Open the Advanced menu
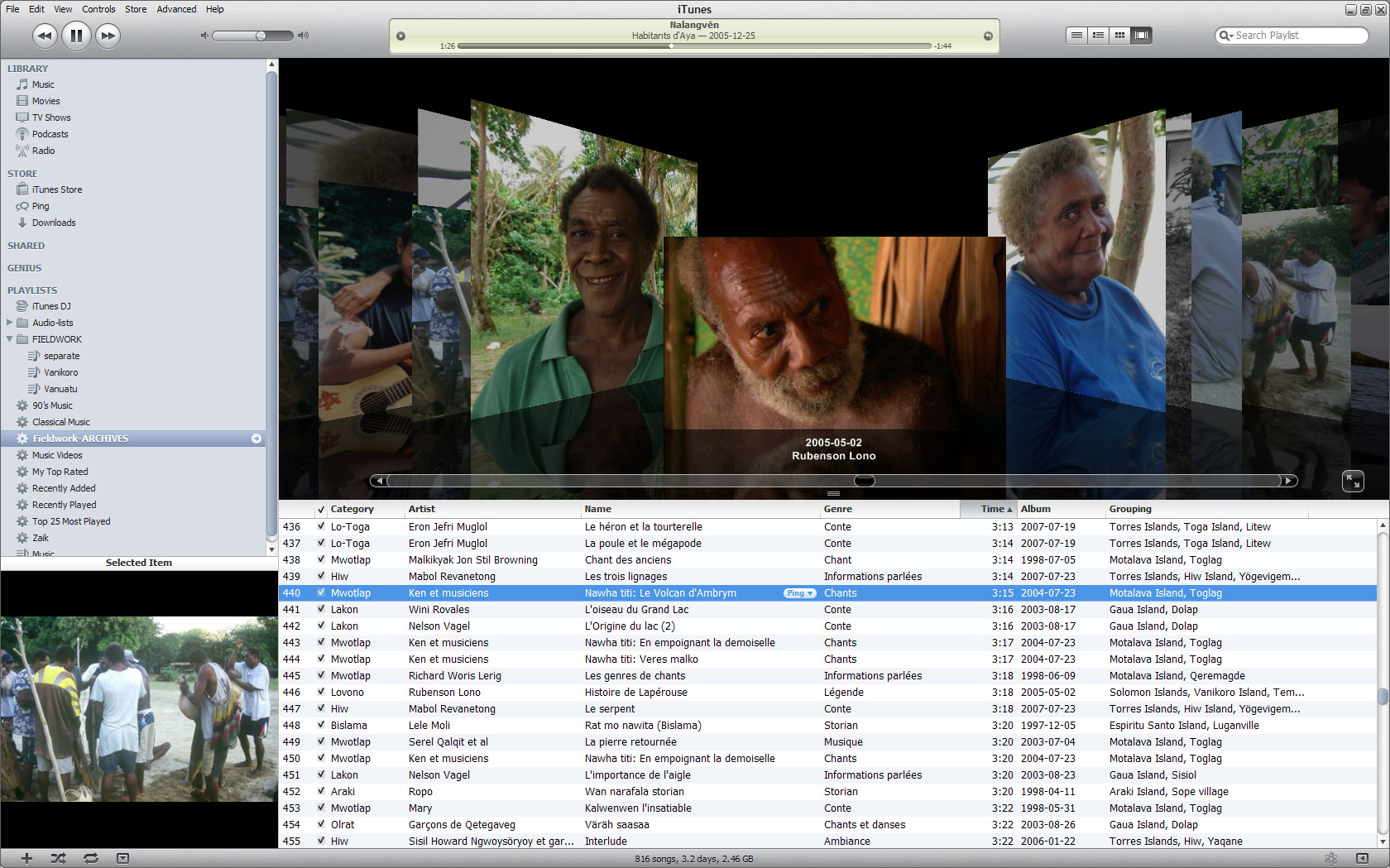Image resolution: width=1390 pixels, height=868 pixels. (176, 9)
